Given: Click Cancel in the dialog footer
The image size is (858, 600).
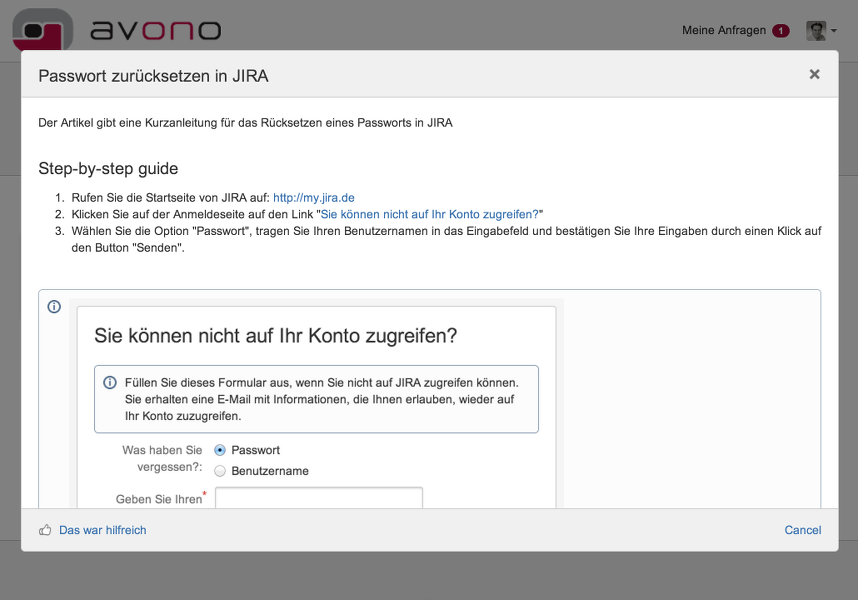Looking at the screenshot, I should (803, 530).
